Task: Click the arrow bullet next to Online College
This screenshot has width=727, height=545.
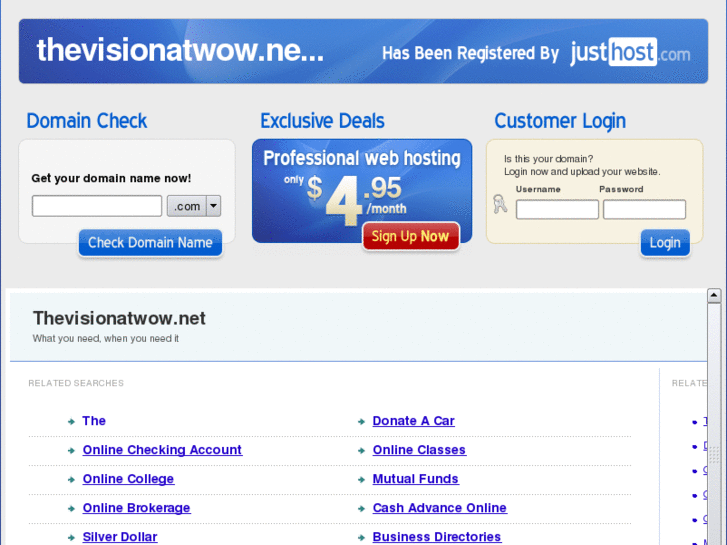Action: point(71,480)
